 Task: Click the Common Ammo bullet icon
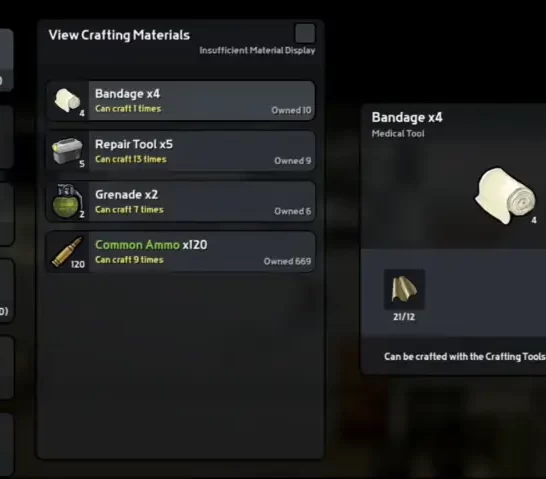[67, 252]
